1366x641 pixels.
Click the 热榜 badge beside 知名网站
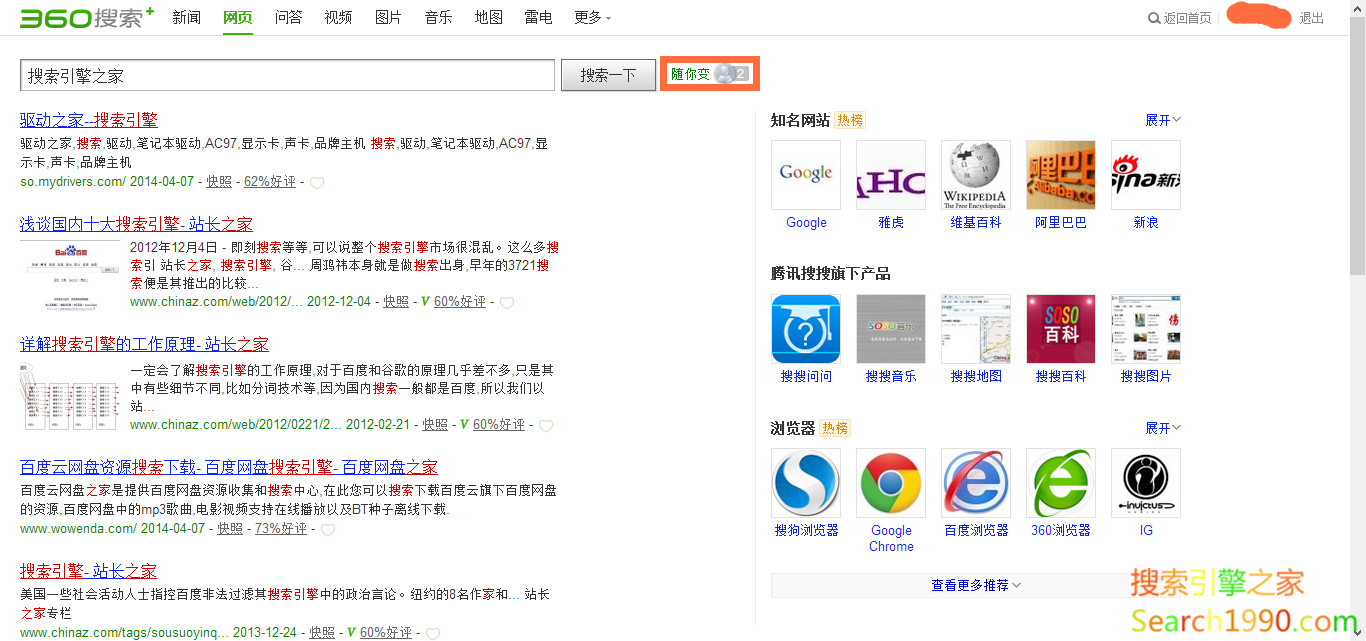click(x=850, y=120)
